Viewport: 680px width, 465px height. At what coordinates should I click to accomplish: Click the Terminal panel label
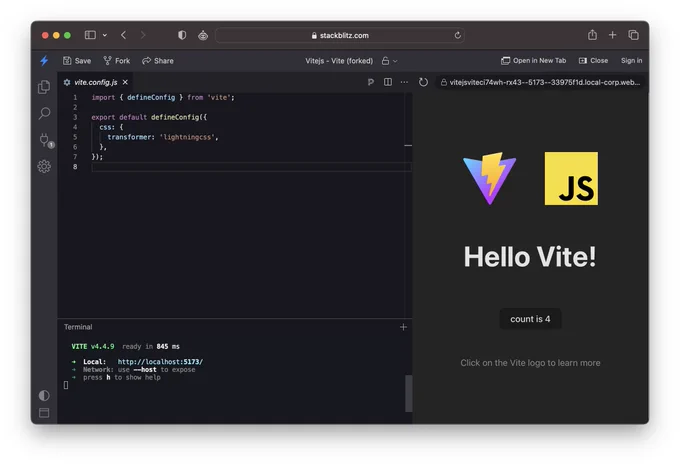[78, 327]
